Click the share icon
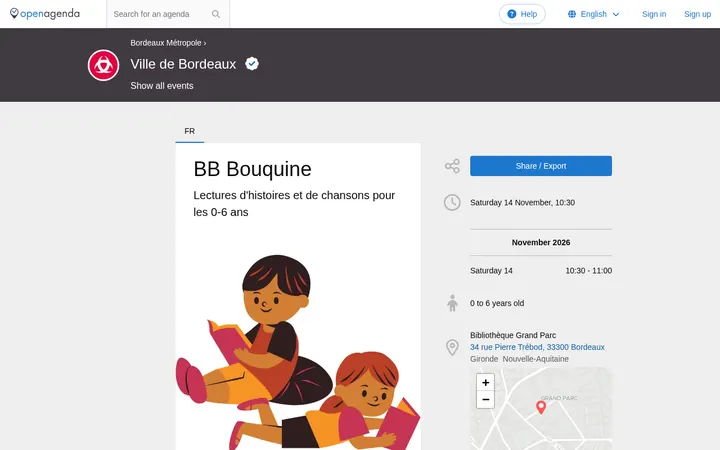The width and height of the screenshot is (720, 450). pyautogui.click(x=452, y=166)
